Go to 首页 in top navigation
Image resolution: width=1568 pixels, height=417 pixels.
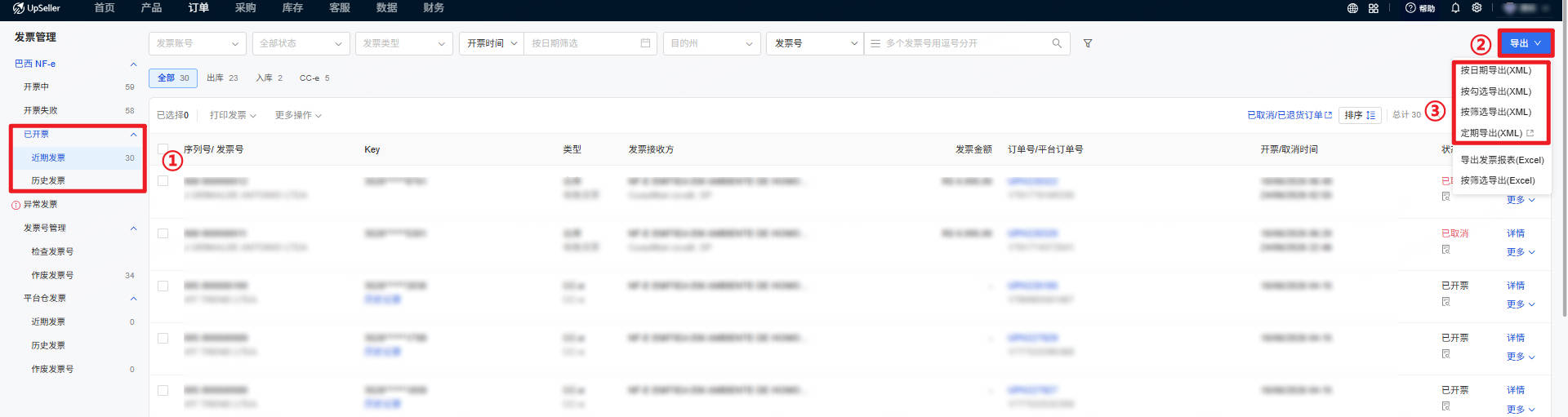tap(105, 8)
